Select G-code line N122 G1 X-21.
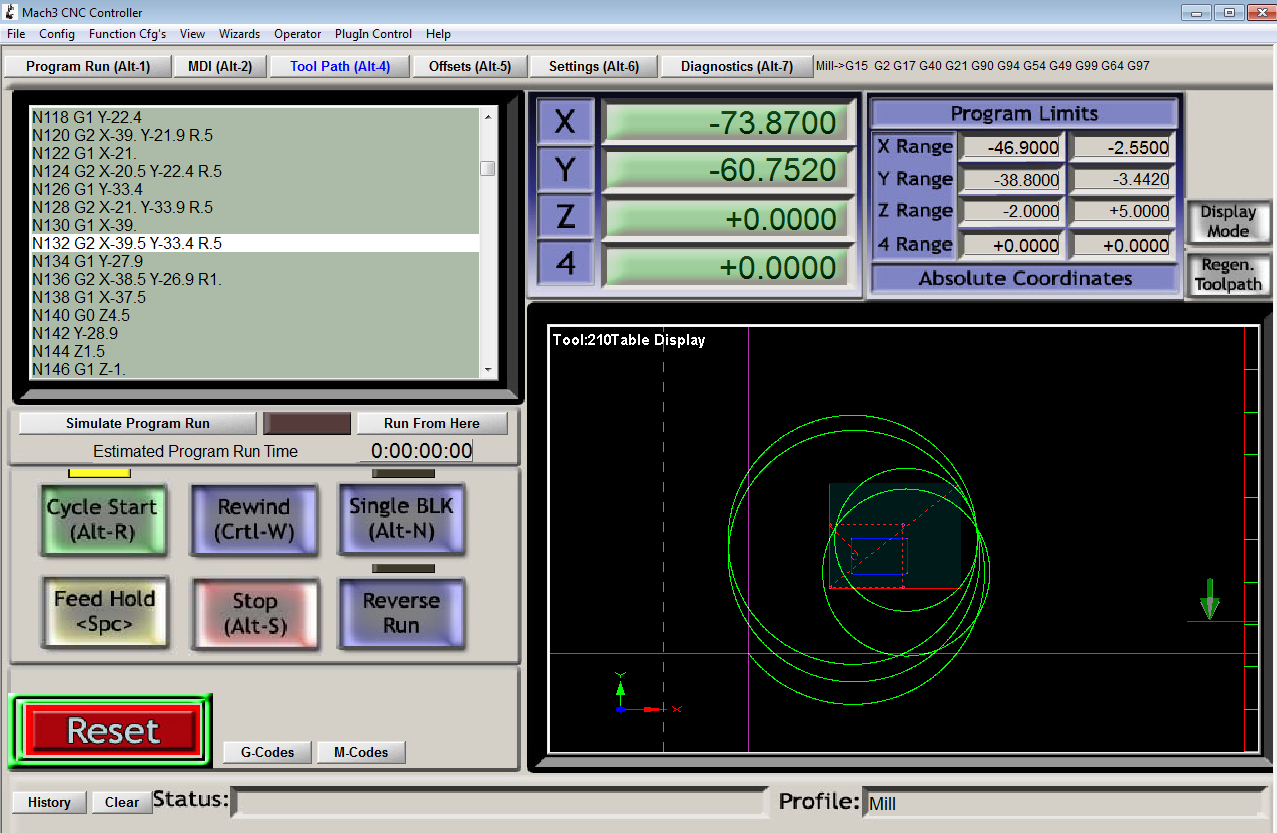Screen dimensions: 1277x833 pos(255,153)
